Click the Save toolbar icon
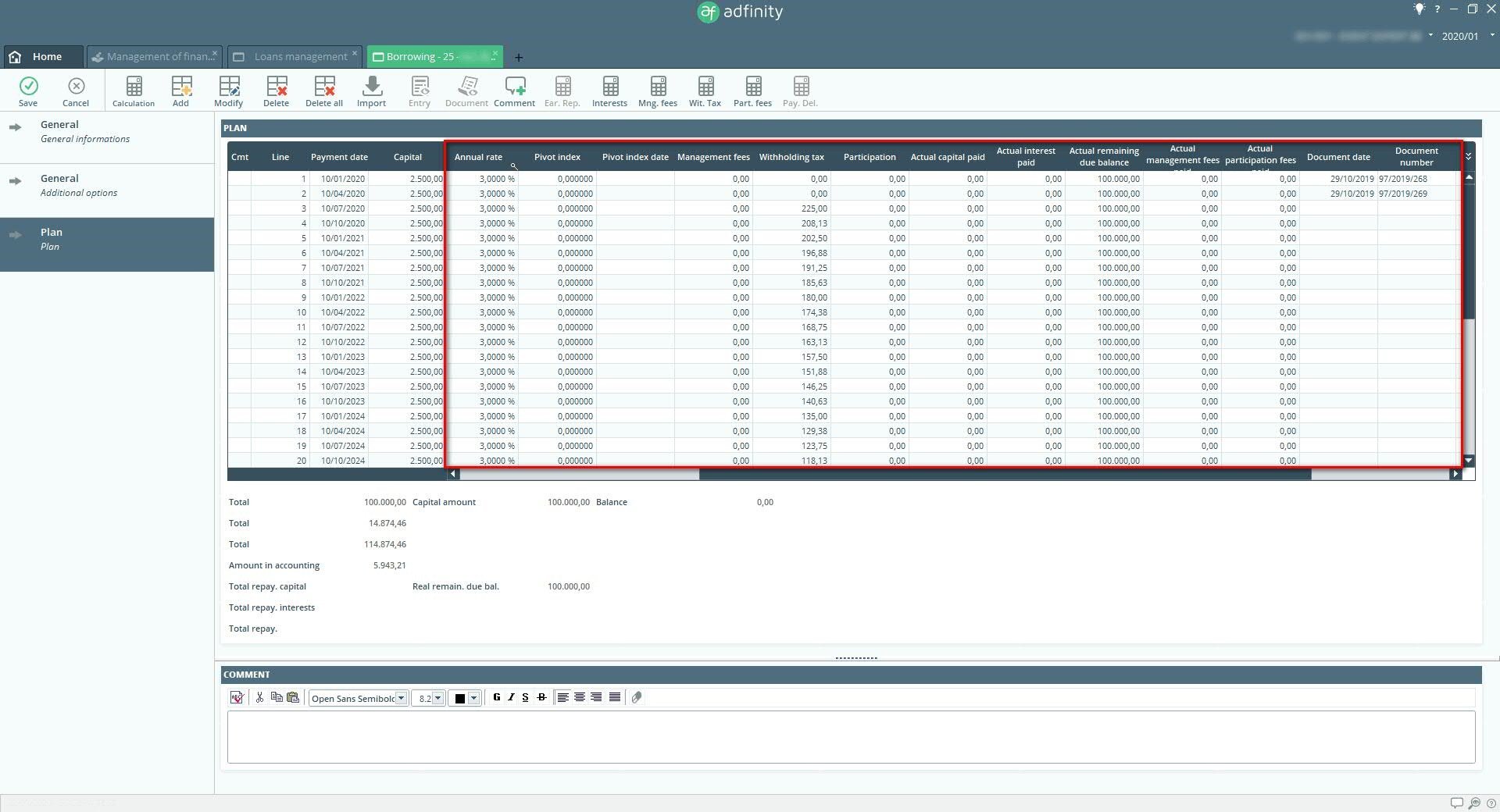1500x812 pixels. 28,91
